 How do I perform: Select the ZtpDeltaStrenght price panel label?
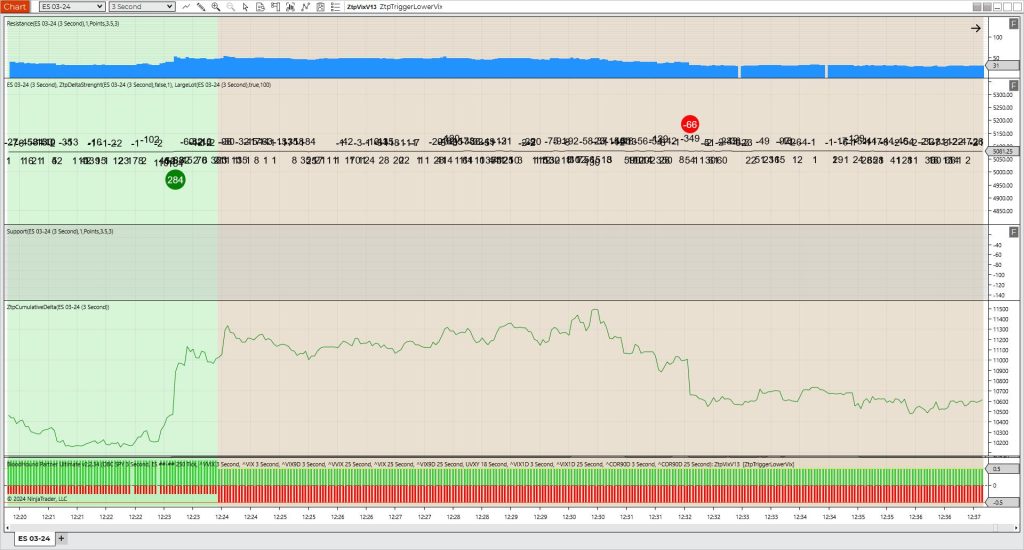pyautogui.click(x=138, y=85)
